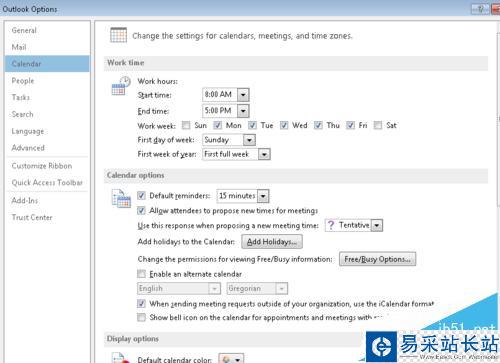500x363 pixels.
Task: Toggle the iCalendar format checkbox
Action: point(141,304)
